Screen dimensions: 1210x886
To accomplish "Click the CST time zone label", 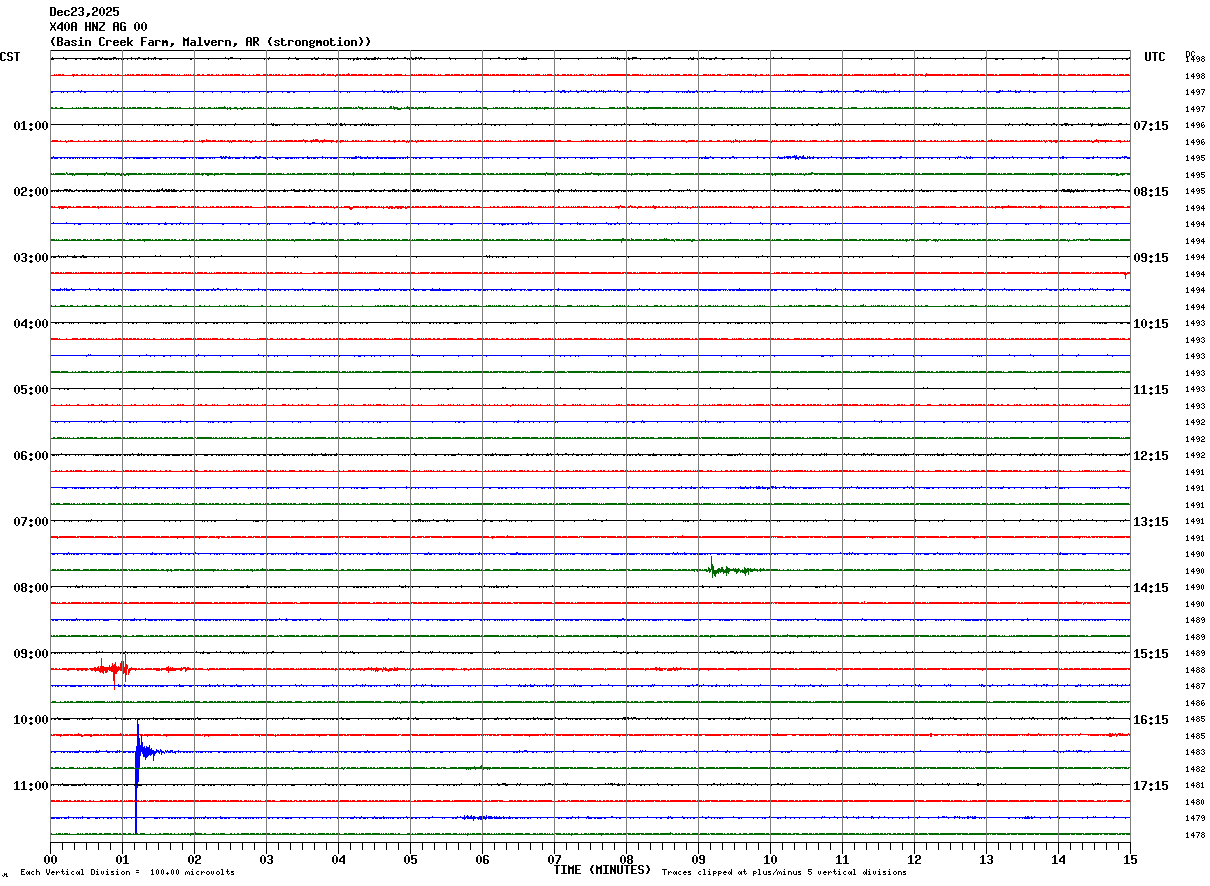I will point(10,57).
